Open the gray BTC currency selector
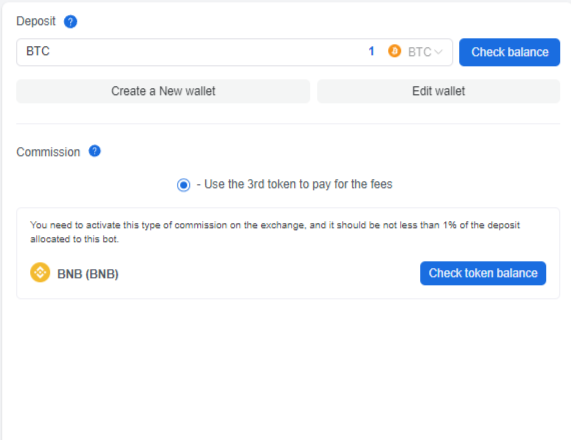This screenshot has width=571, height=440. [x=425, y=52]
